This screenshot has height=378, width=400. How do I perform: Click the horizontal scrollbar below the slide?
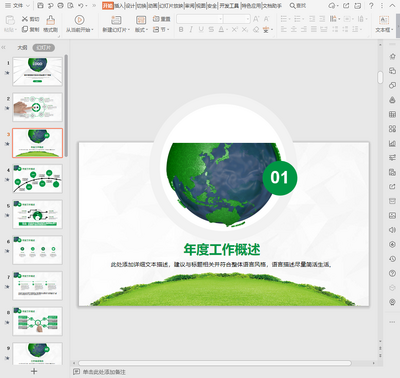215,363
